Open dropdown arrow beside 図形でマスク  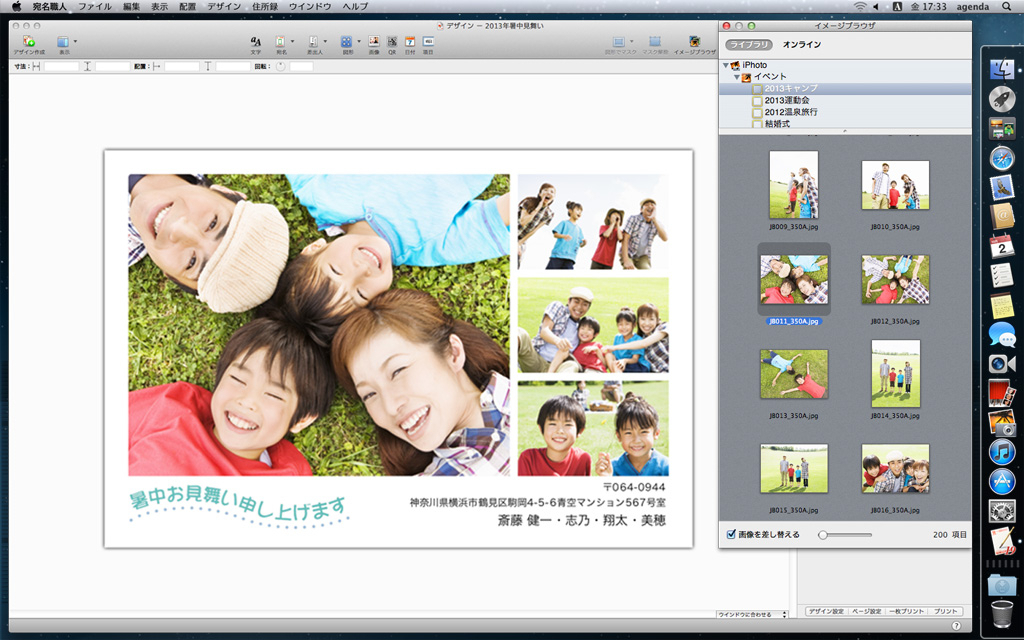click(x=631, y=41)
